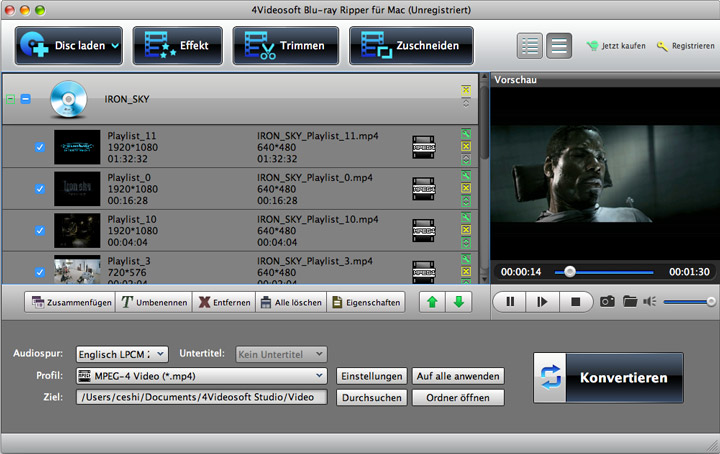
Task: Open the snapshot folder icon
Action: click(x=630, y=301)
